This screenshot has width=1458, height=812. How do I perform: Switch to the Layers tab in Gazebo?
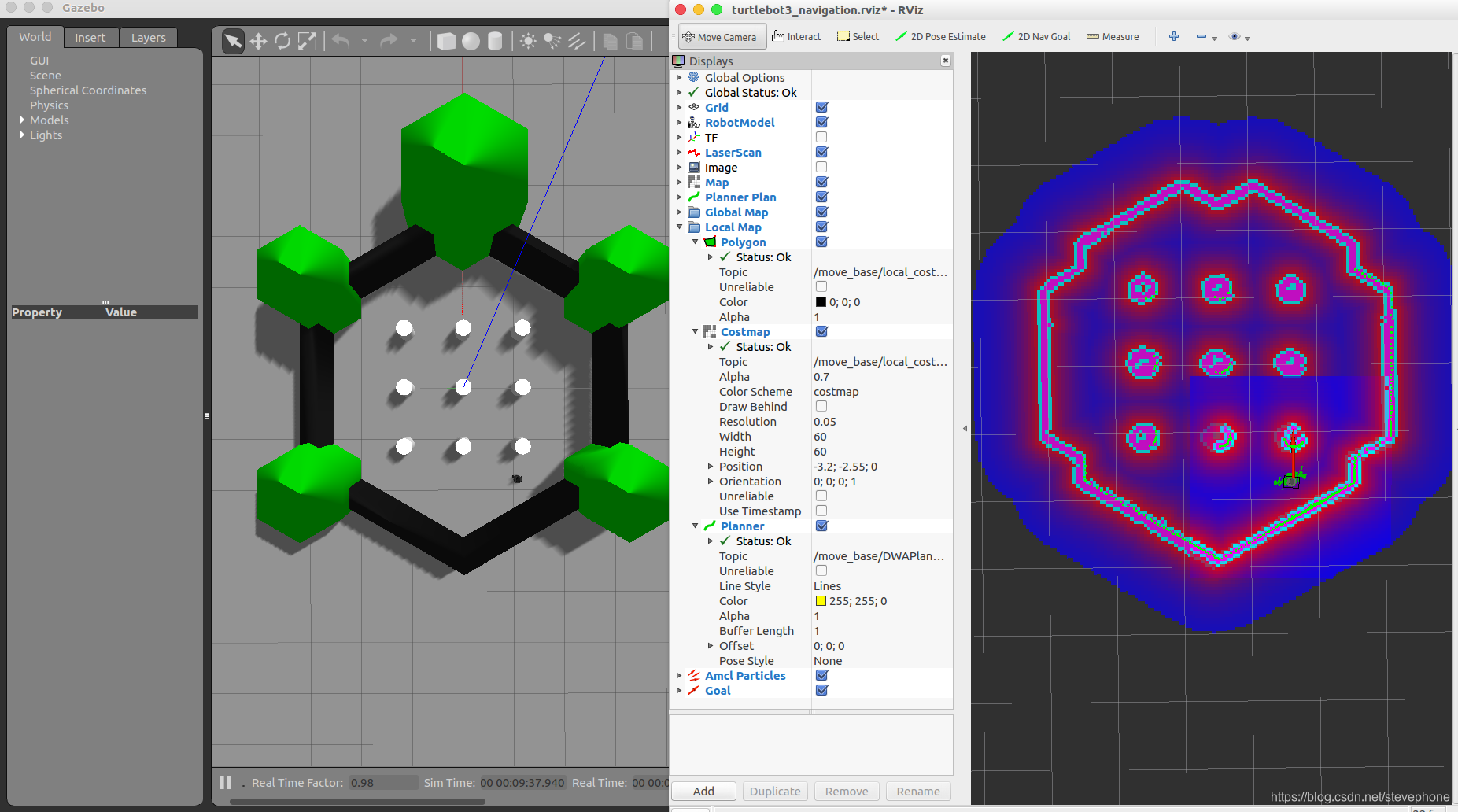click(149, 38)
